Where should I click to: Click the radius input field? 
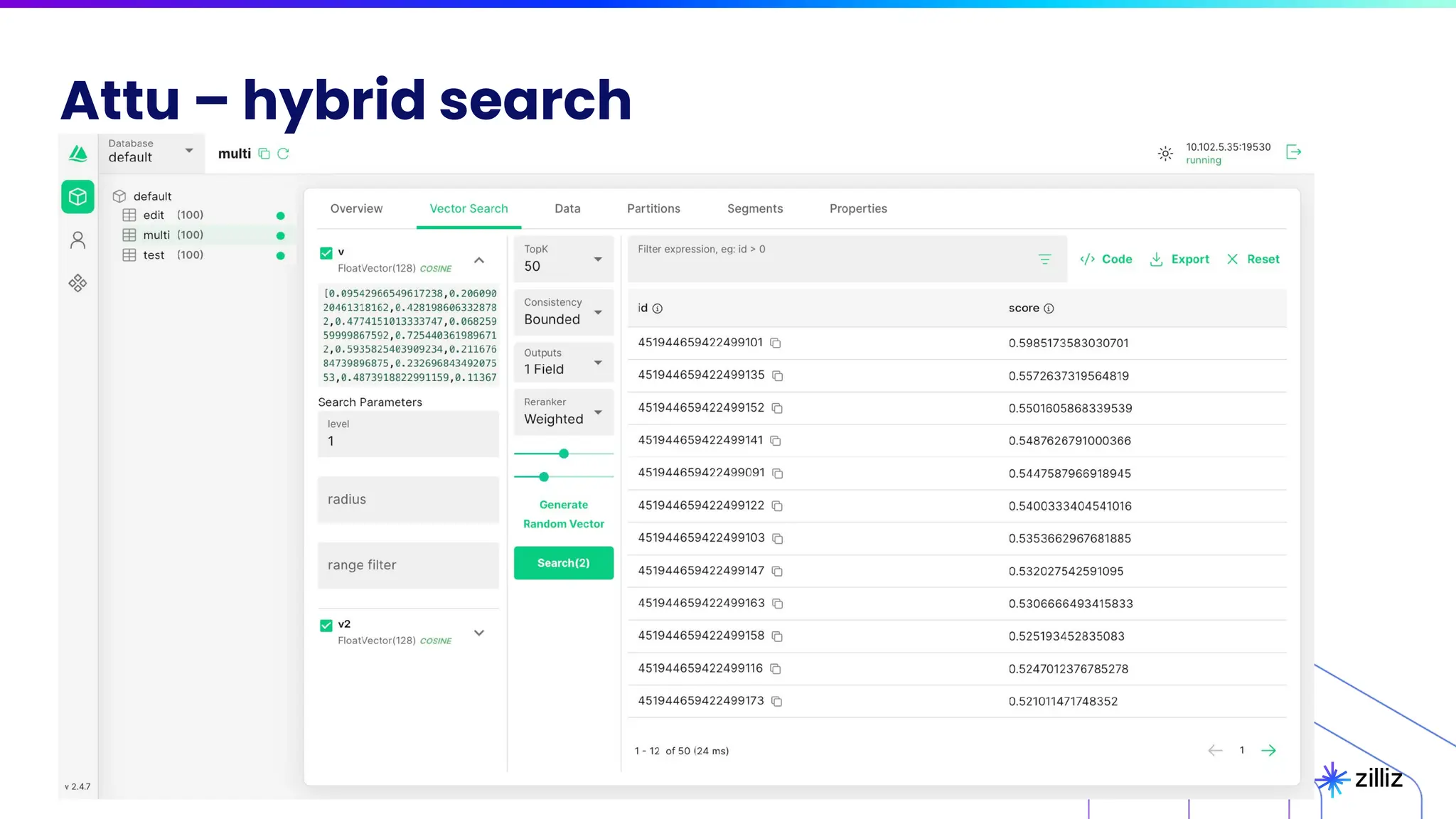tap(408, 500)
